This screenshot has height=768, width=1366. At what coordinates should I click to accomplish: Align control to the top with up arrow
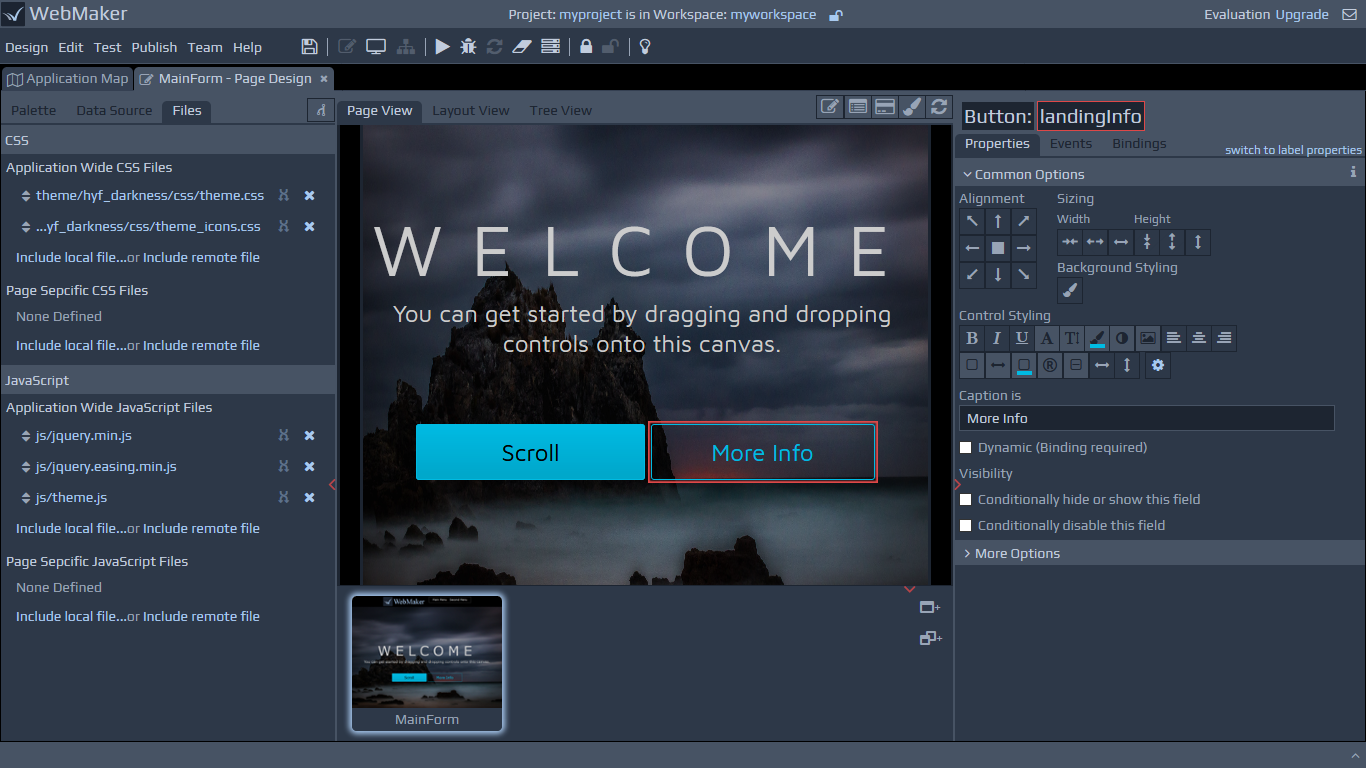pyautogui.click(x=998, y=221)
